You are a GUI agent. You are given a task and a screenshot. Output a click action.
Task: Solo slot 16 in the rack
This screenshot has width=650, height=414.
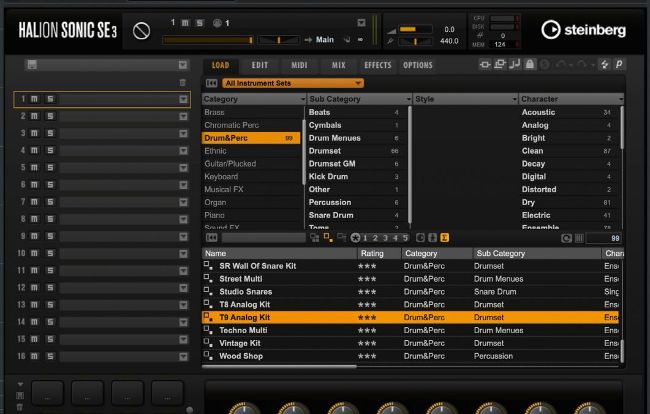50,356
